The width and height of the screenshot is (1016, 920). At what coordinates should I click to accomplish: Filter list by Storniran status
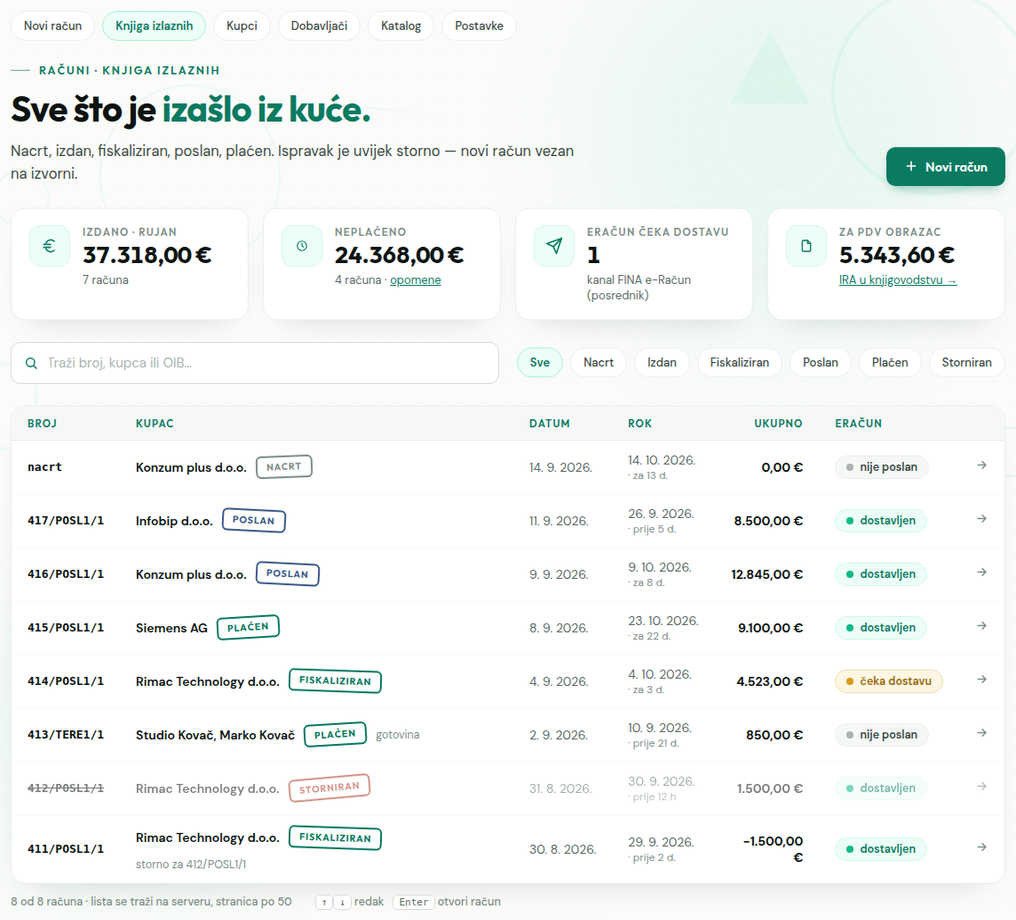click(967, 363)
